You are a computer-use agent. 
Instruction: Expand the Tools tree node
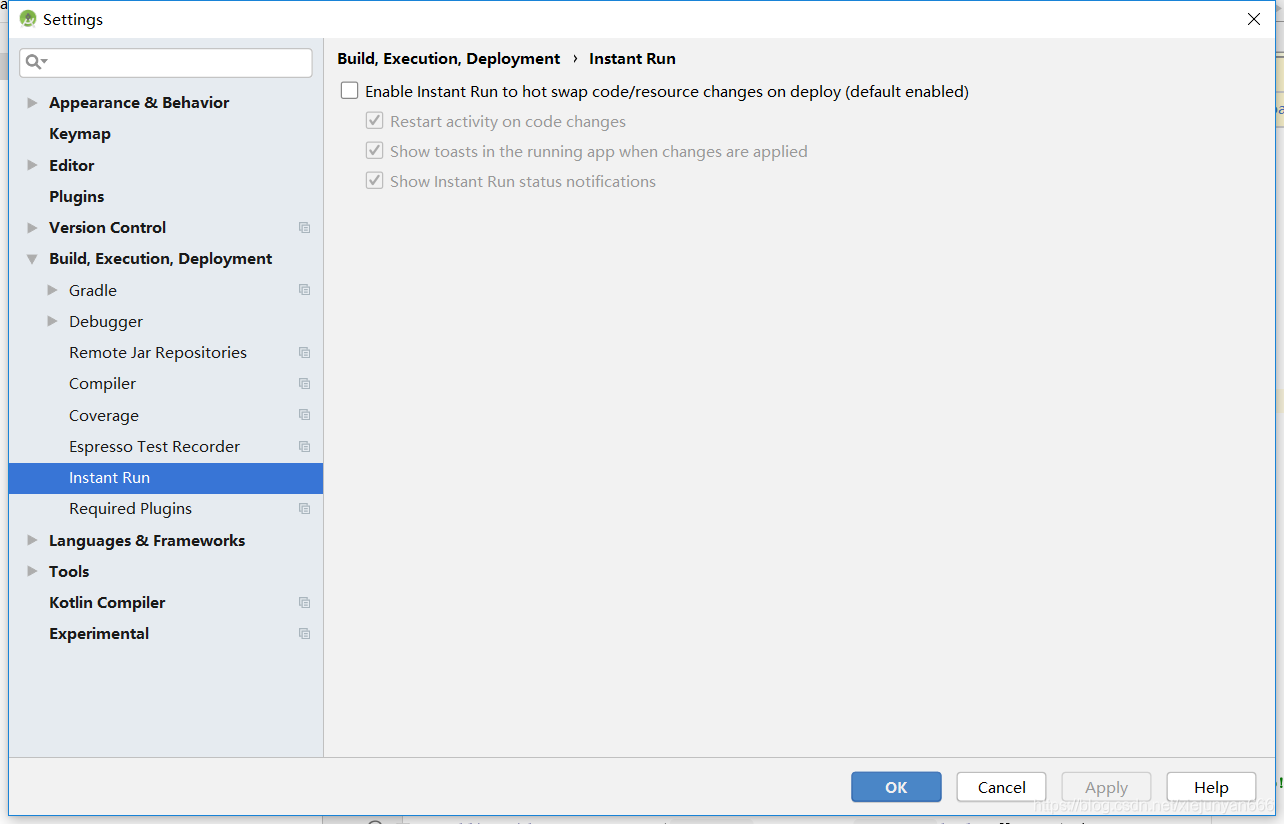32,571
